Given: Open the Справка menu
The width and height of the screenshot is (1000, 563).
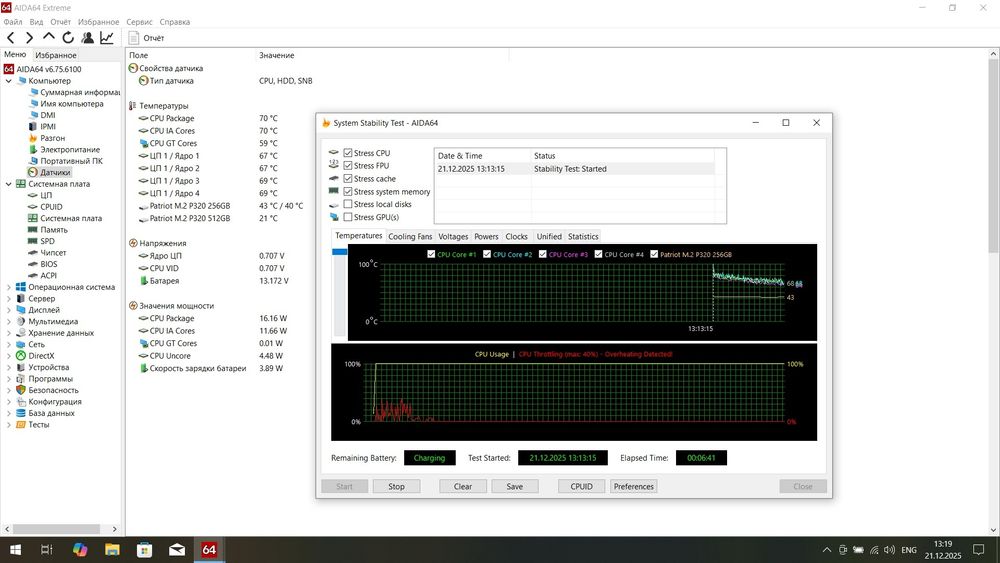Looking at the screenshot, I should point(175,22).
